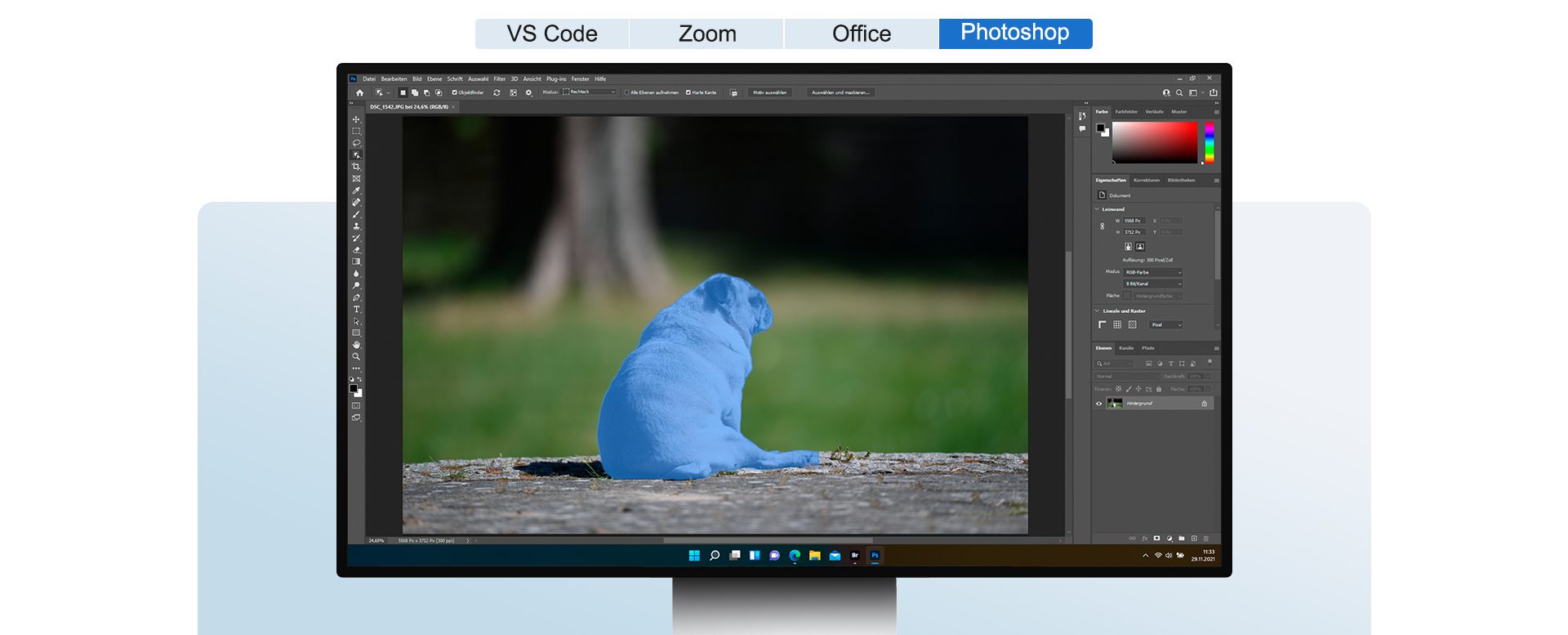Click the link width and height icon

1102,226
